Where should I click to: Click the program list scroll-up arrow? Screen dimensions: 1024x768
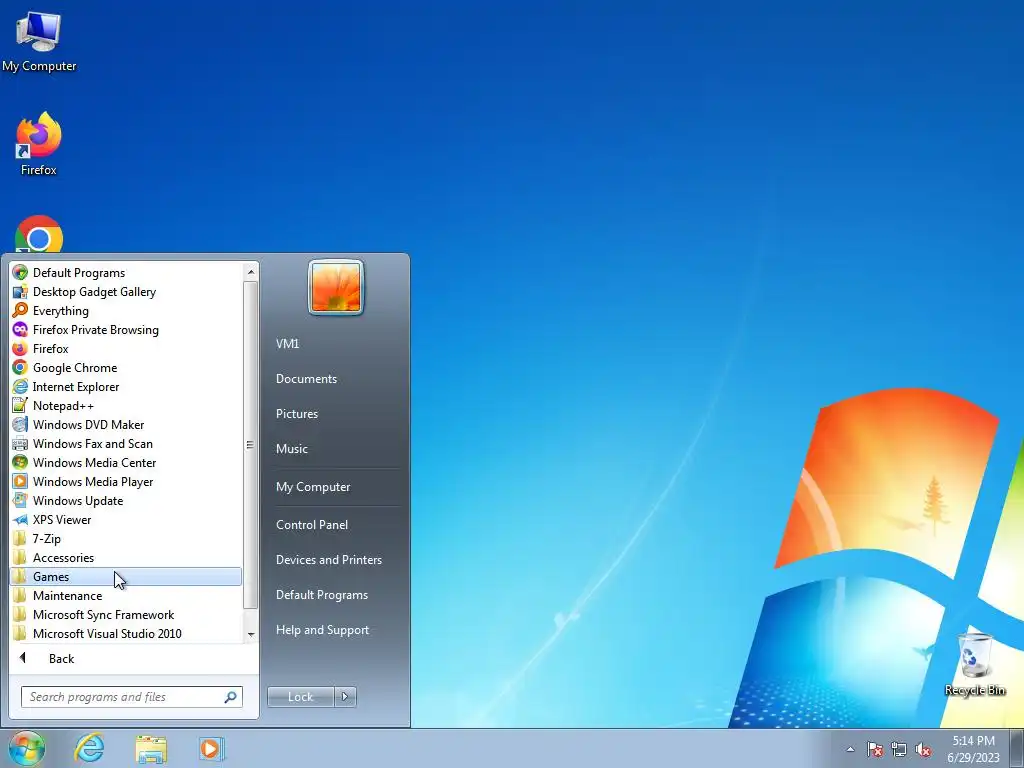(x=251, y=272)
